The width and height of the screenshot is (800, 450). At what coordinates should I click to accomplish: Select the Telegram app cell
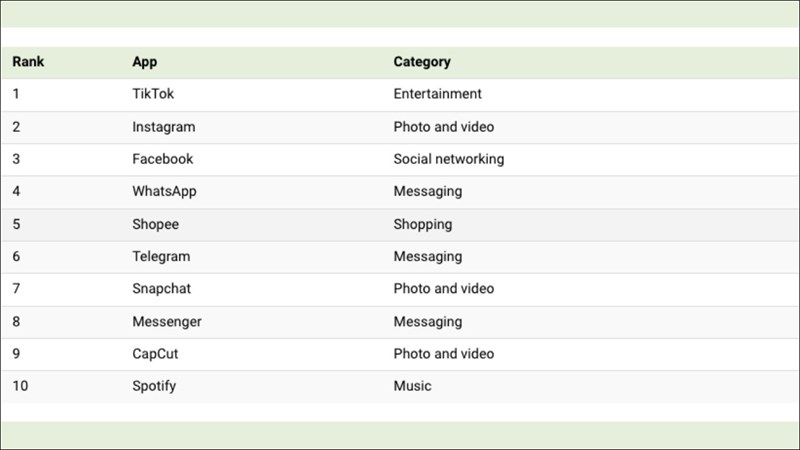161,256
